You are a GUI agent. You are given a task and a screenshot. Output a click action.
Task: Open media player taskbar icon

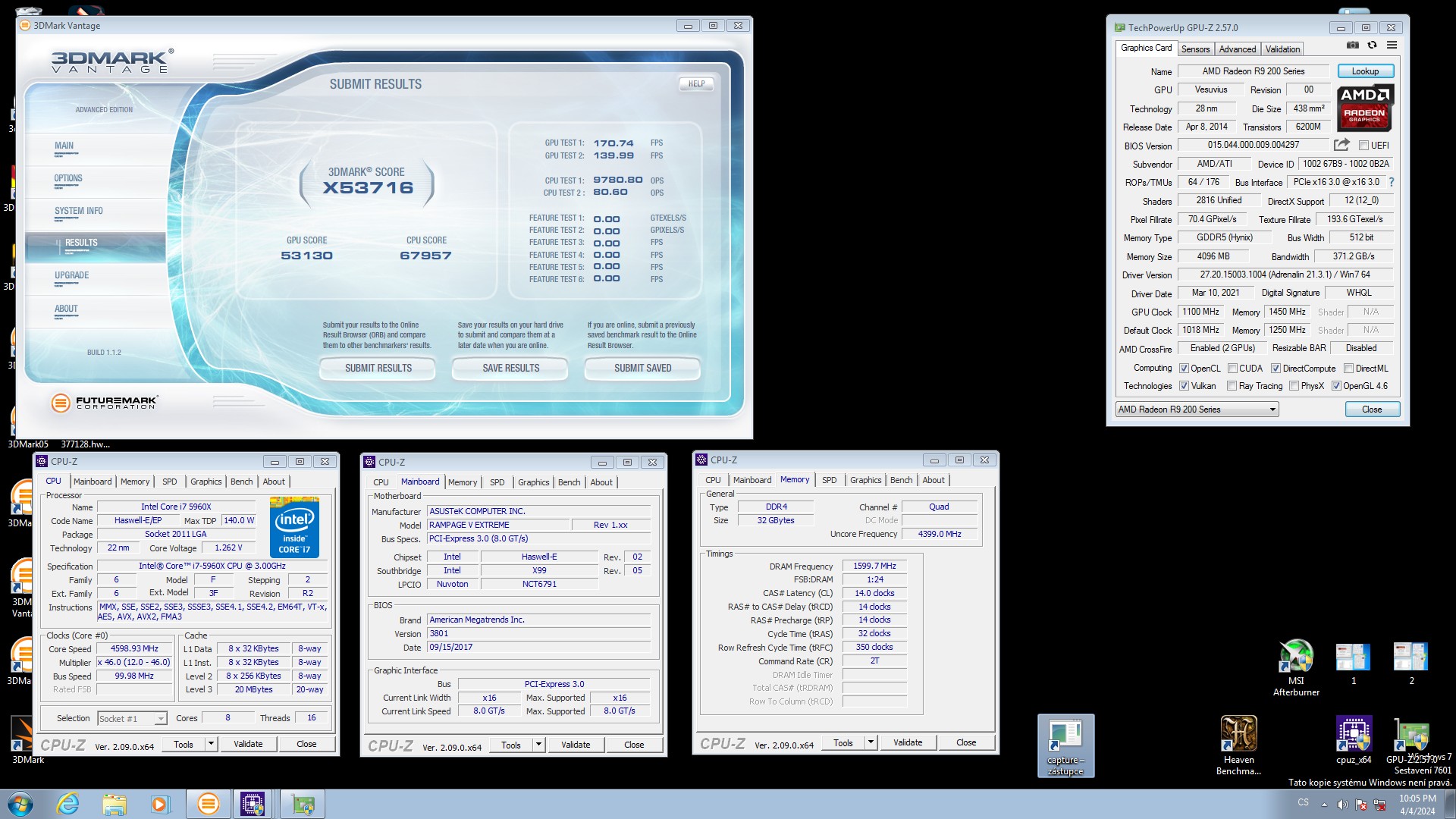coord(160,804)
